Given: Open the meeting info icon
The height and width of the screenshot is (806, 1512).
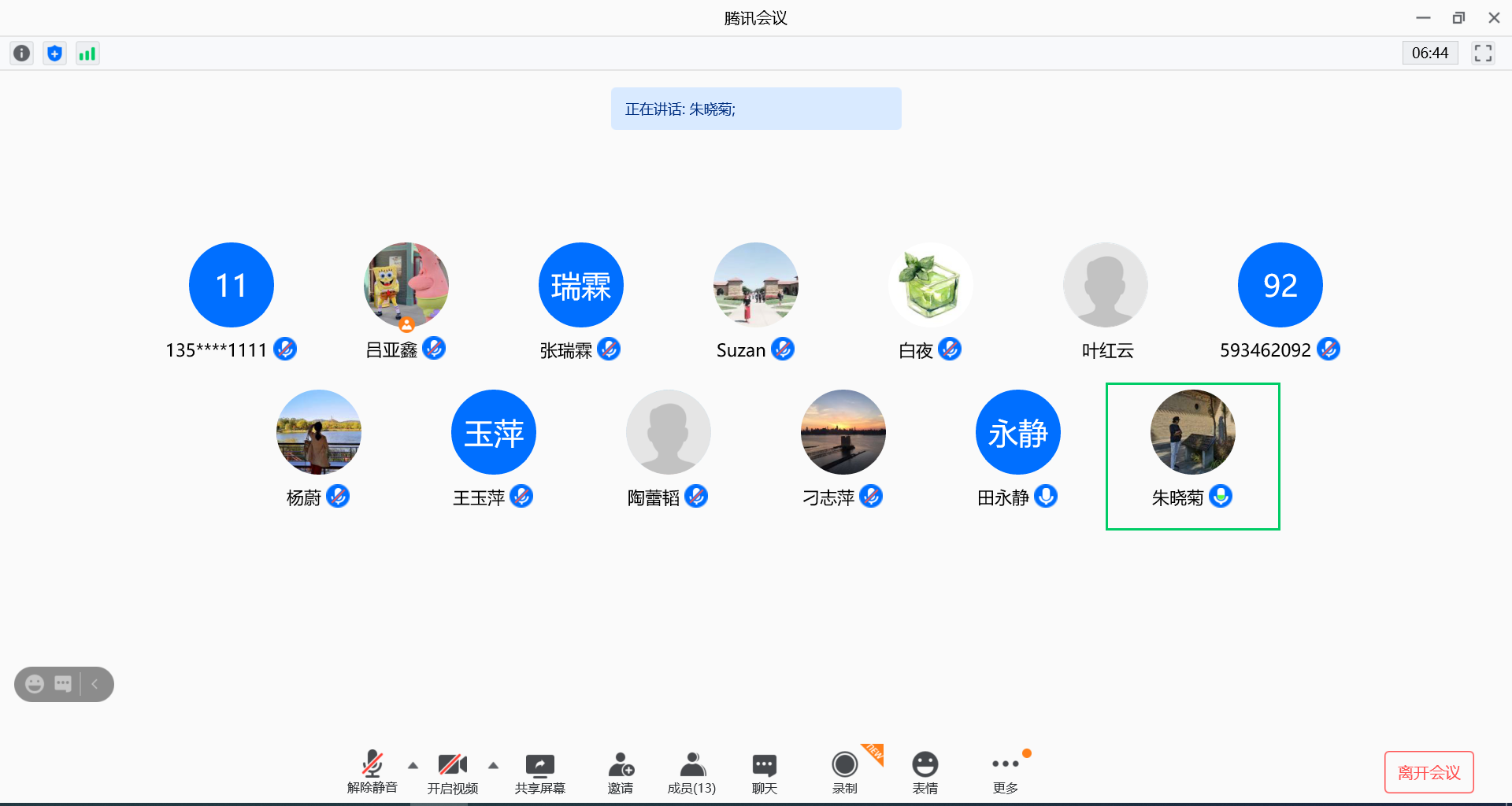Looking at the screenshot, I should (x=22, y=54).
